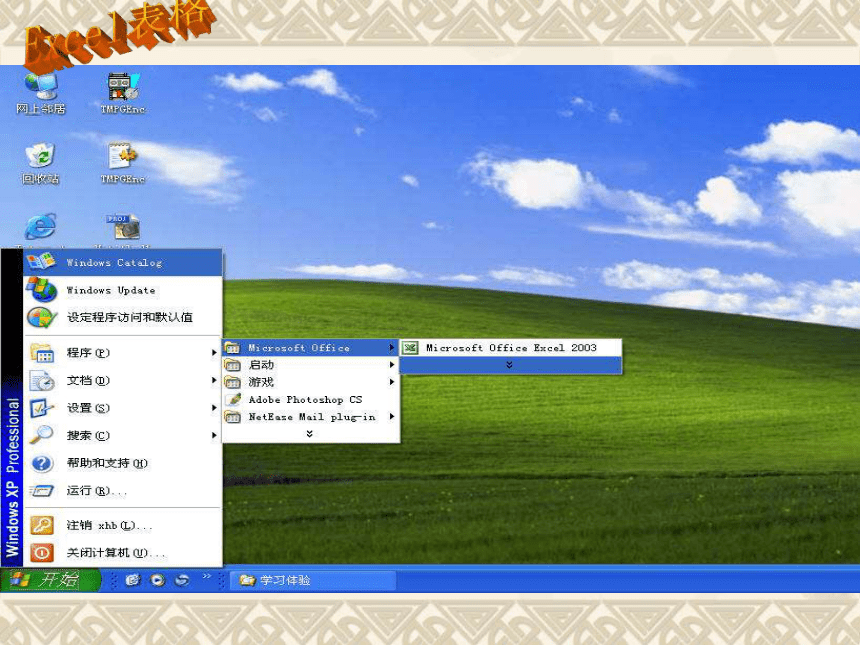Open the 回收站 recycle bin icon
The height and width of the screenshot is (645, 860).
(40, 163)
